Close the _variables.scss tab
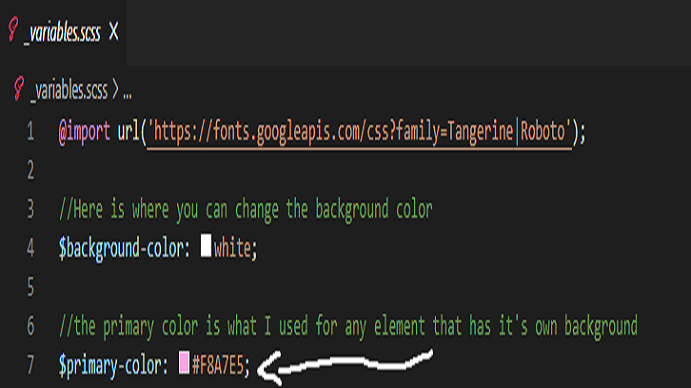Screen dimensions: 691x388 pos(114,32)
